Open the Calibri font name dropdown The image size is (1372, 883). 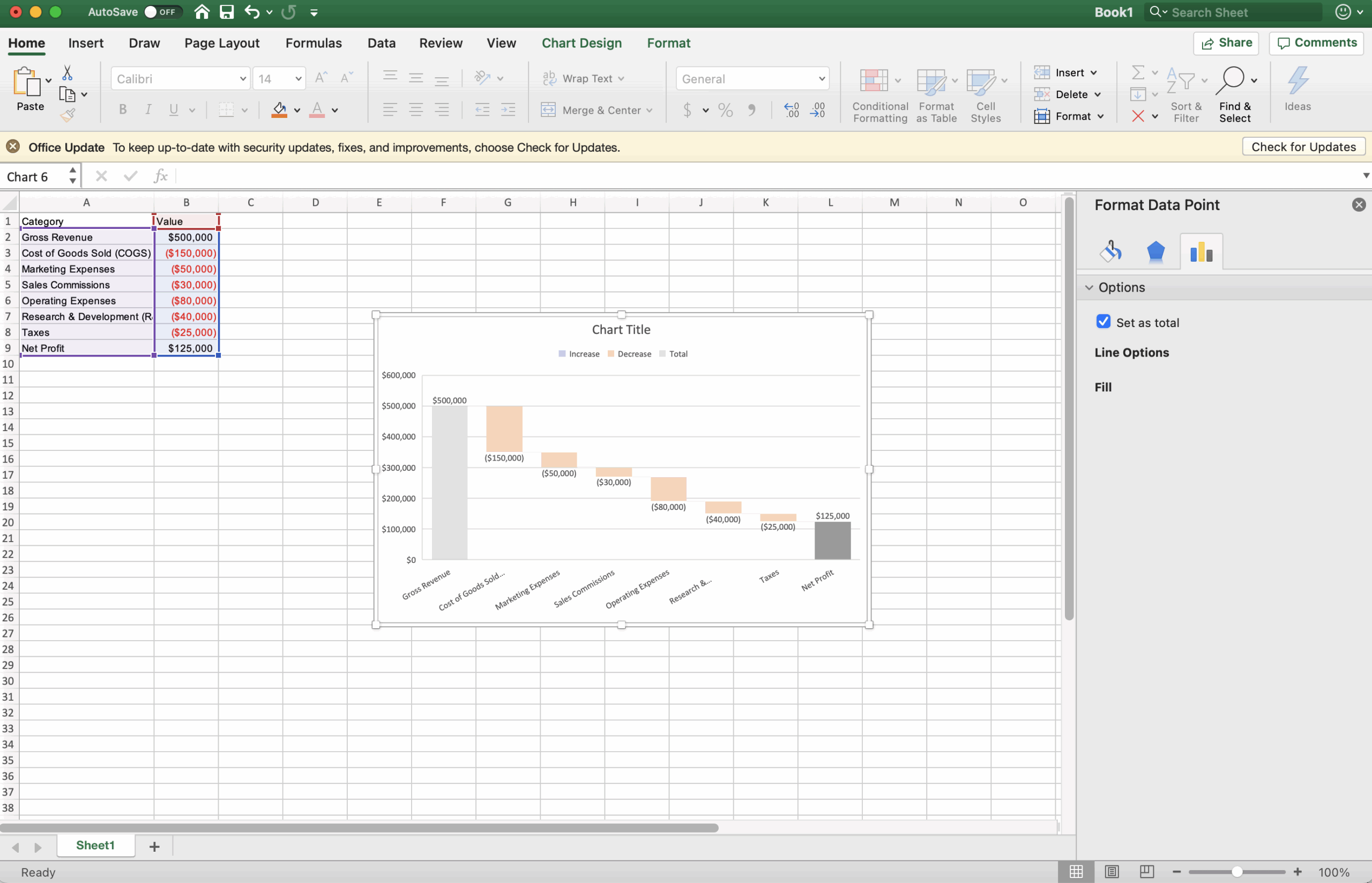[242, 79]
